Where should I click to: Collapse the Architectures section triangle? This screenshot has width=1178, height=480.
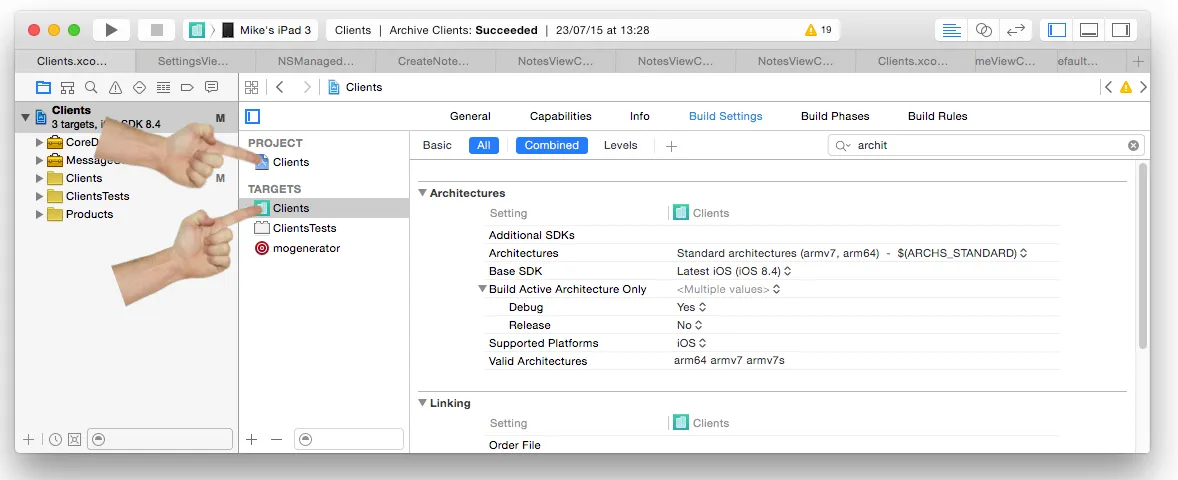click(x=423, y=193)
